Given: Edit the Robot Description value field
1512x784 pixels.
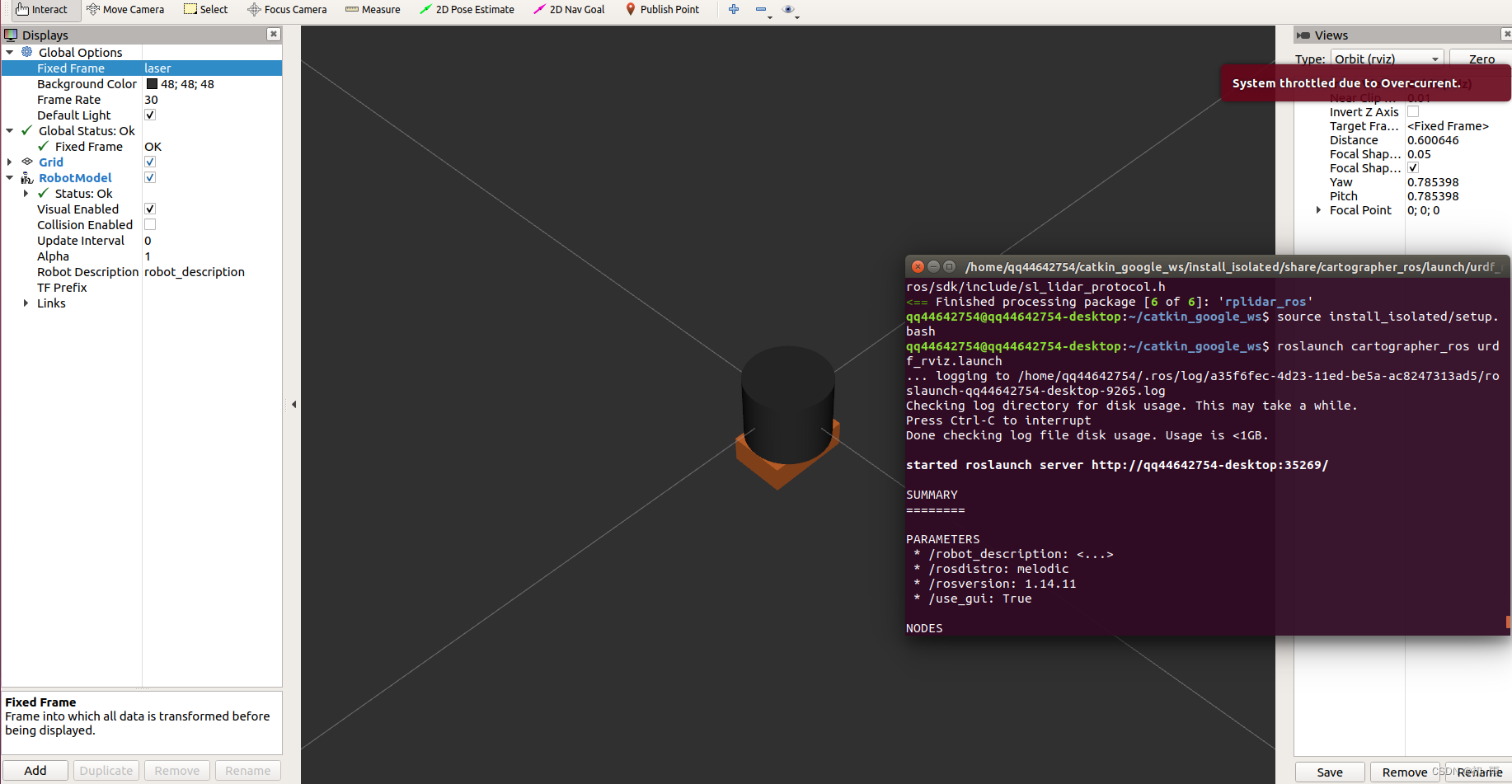Looking at the screenshot, I should pyautogui.click(x=212, y=271).
